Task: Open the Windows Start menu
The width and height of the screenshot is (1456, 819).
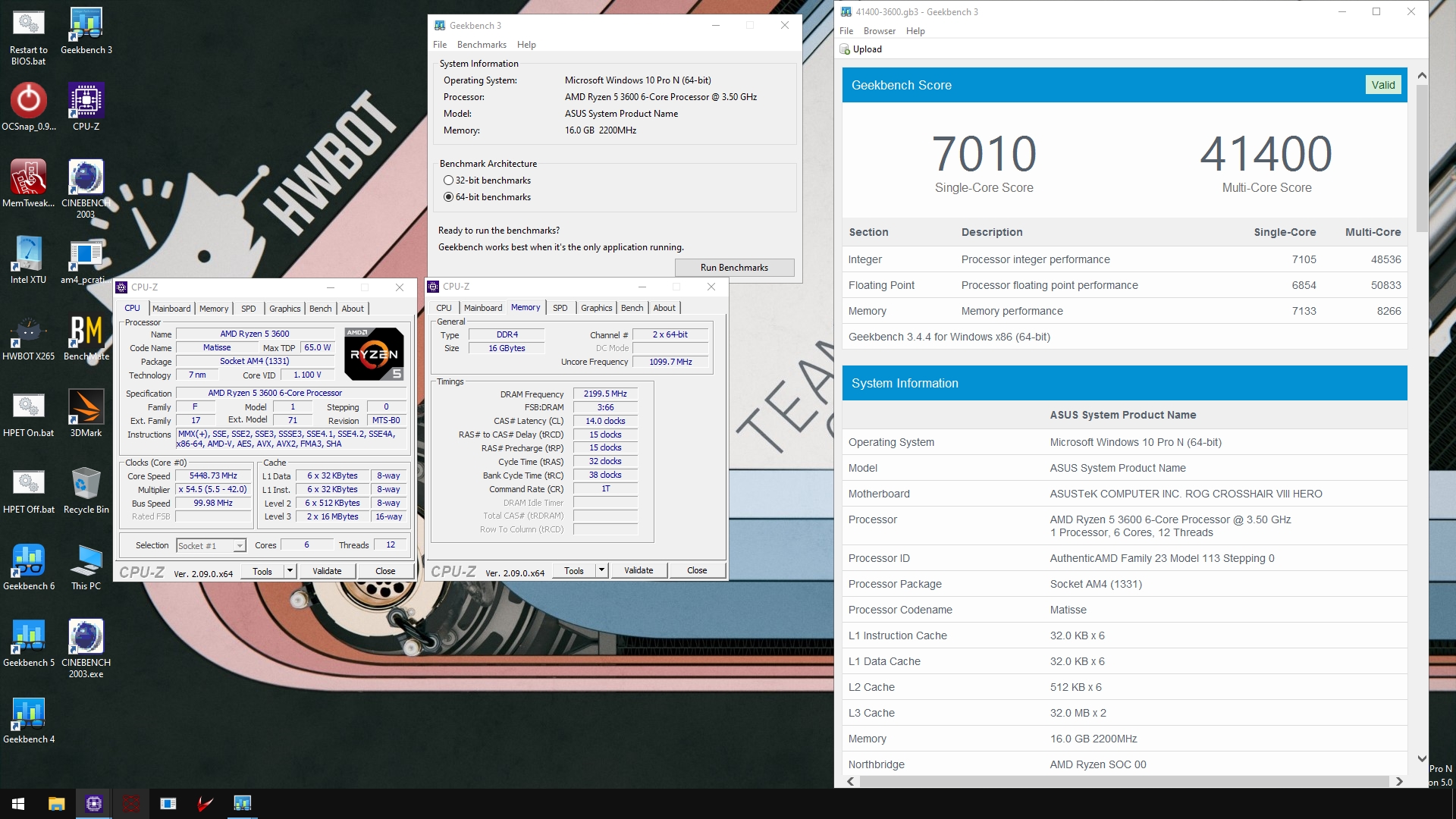Action: [18, 804]
